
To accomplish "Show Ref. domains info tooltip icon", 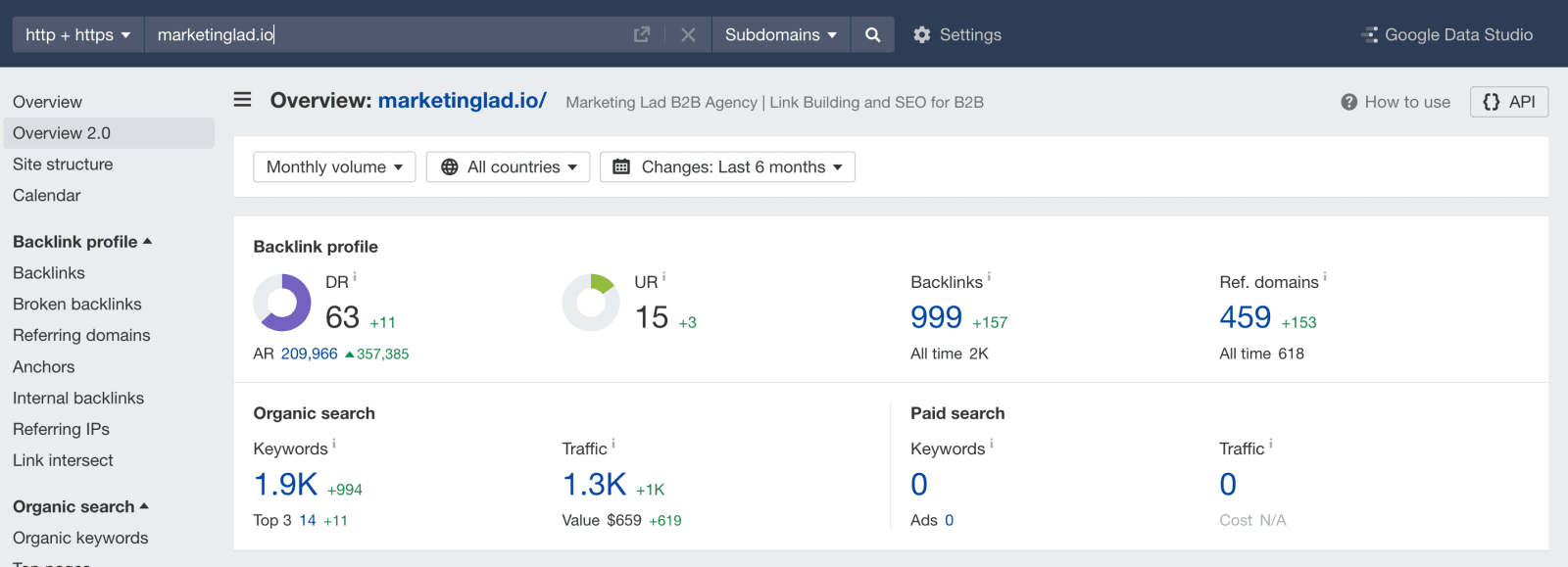I will (x=1325, y=277).
